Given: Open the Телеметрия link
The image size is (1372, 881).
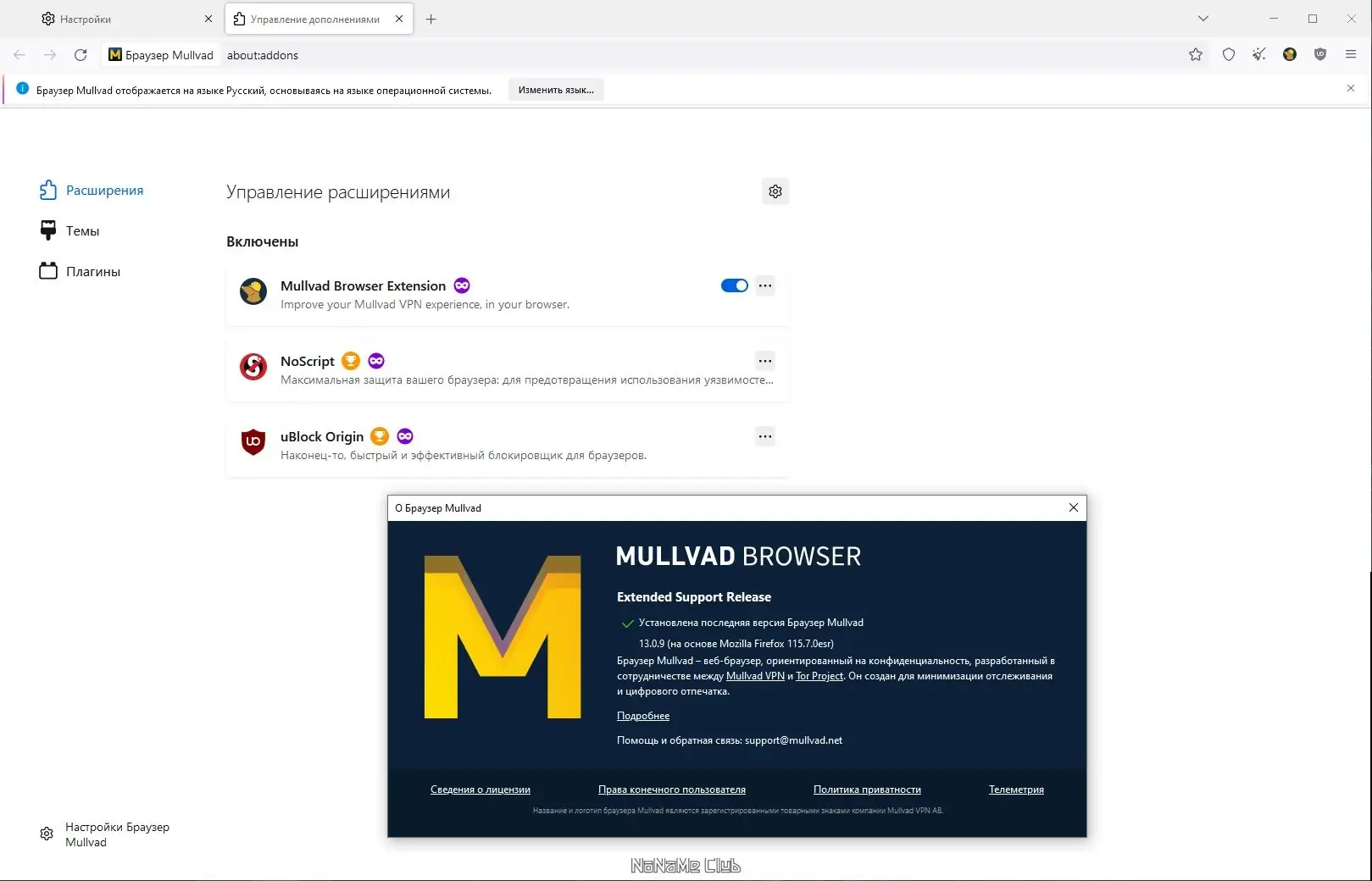Looking at the screenshot, I should [1016, 790].
